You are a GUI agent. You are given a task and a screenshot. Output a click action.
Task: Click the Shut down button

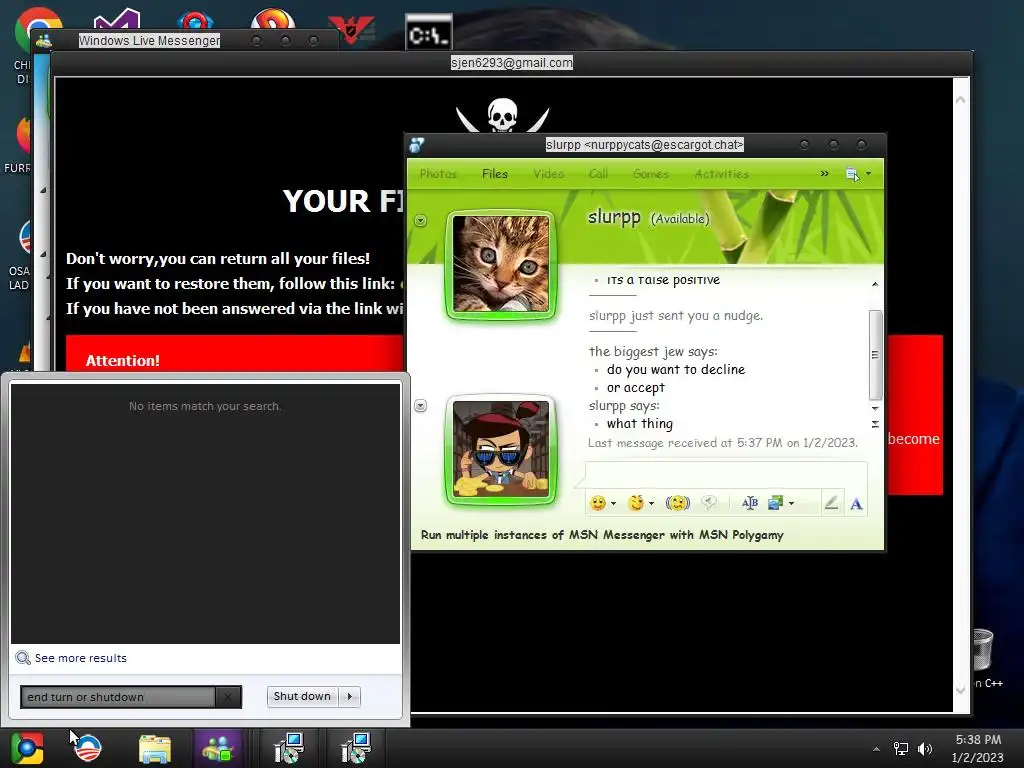[x=302, y=696]
